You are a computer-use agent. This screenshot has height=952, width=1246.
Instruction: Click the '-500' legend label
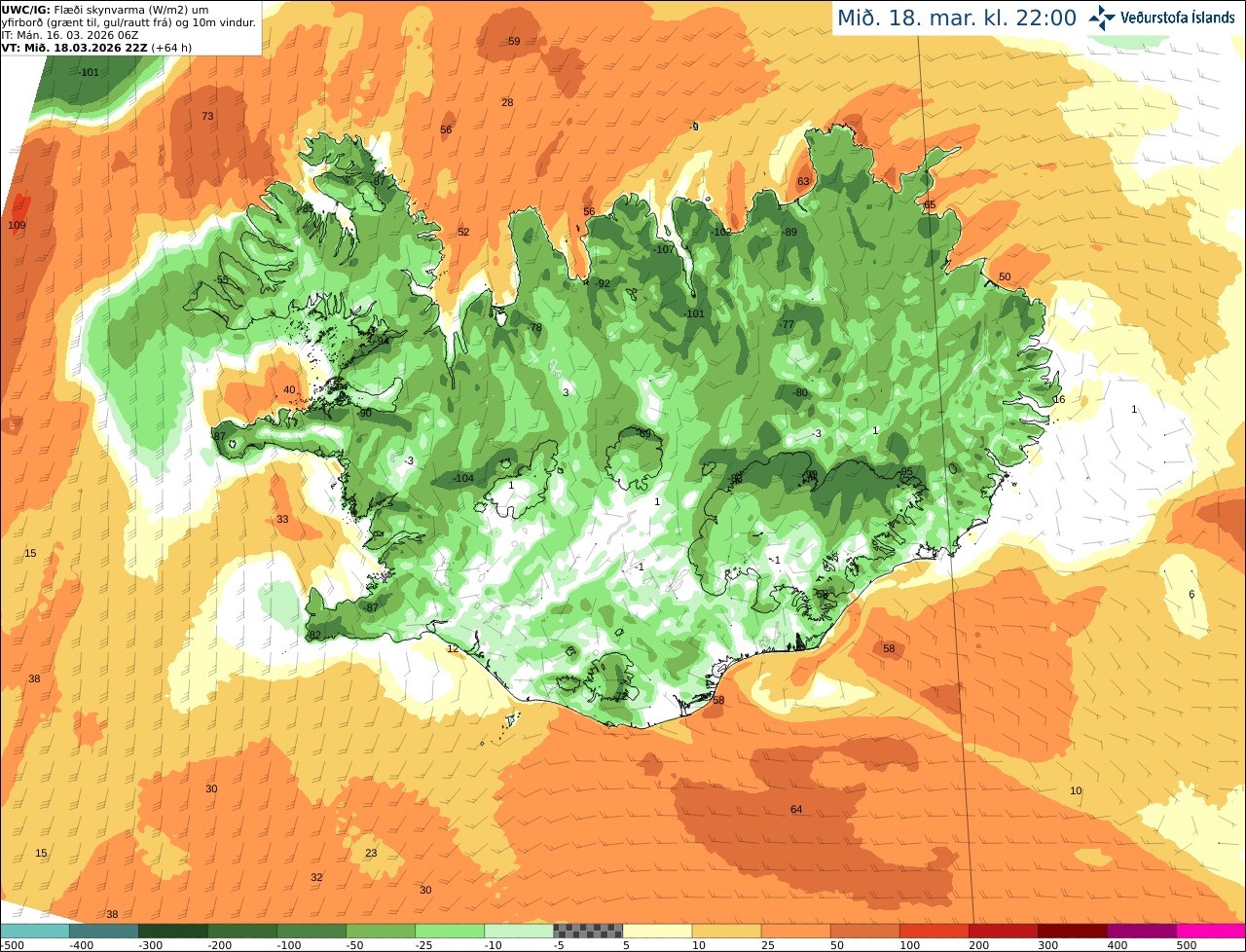point(12,945)
